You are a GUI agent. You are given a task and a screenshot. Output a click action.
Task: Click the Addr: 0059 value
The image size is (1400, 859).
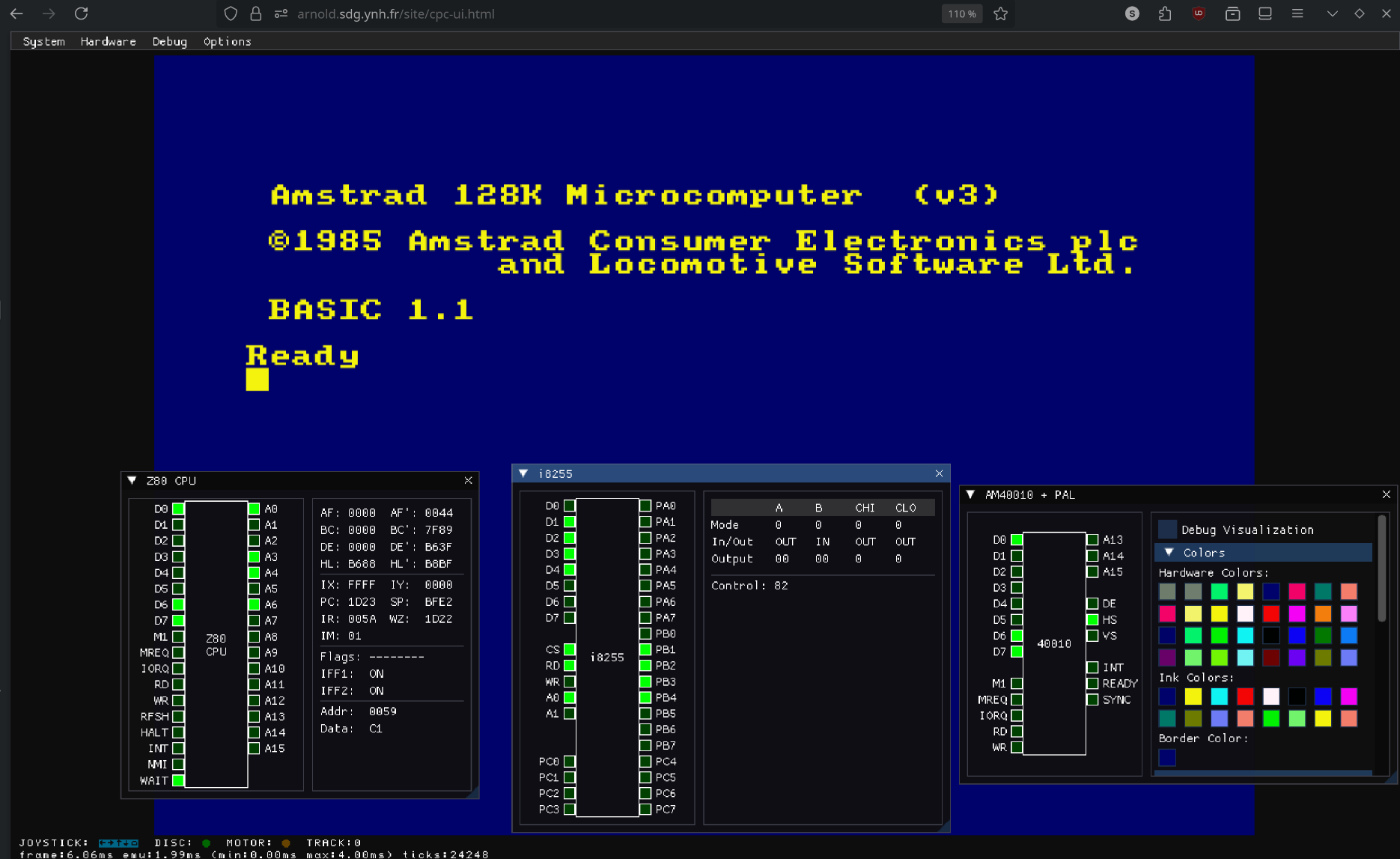point(359,711)
